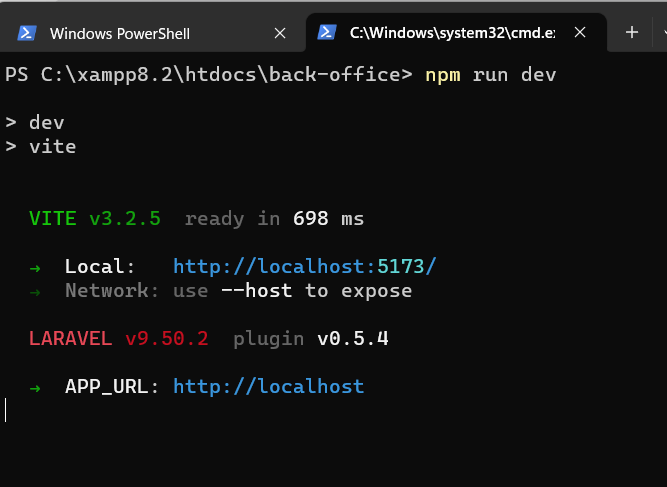Image resolution: width=667 pixels, height=487 pixels.
Task: Expand the new tab profile dropdown arrow
Action: click(664, 32)
